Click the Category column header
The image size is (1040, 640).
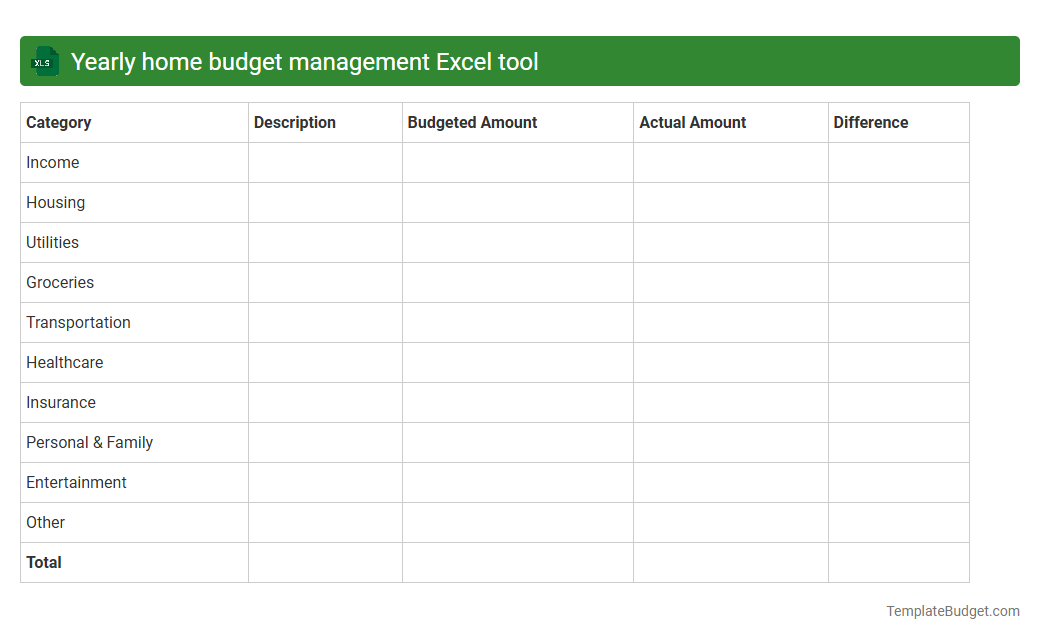click(x=58, y=122)
